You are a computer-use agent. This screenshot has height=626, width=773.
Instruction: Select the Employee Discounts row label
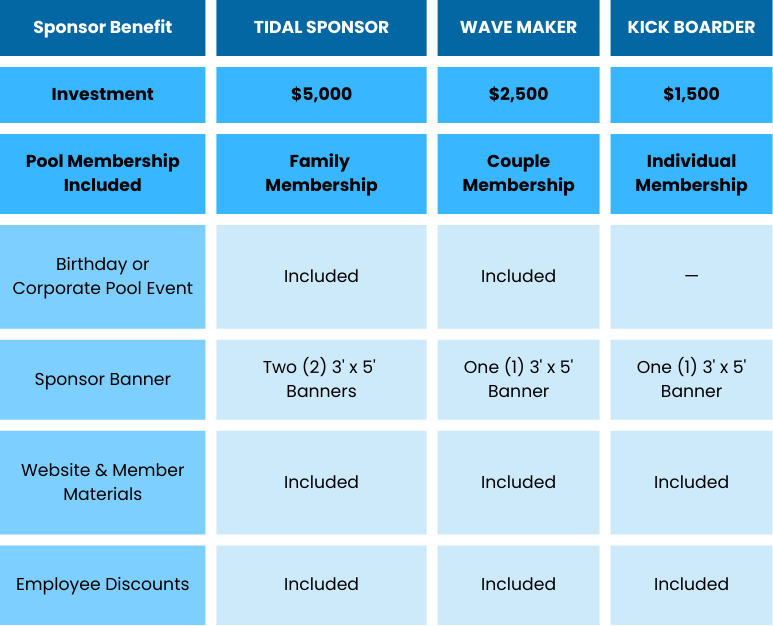coord(103,584)
